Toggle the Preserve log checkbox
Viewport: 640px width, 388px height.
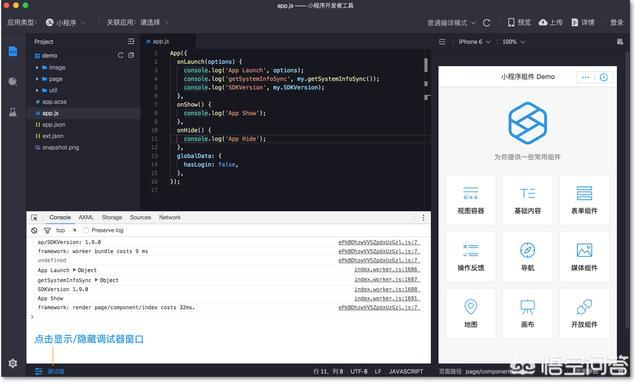(x=86, y=231)
